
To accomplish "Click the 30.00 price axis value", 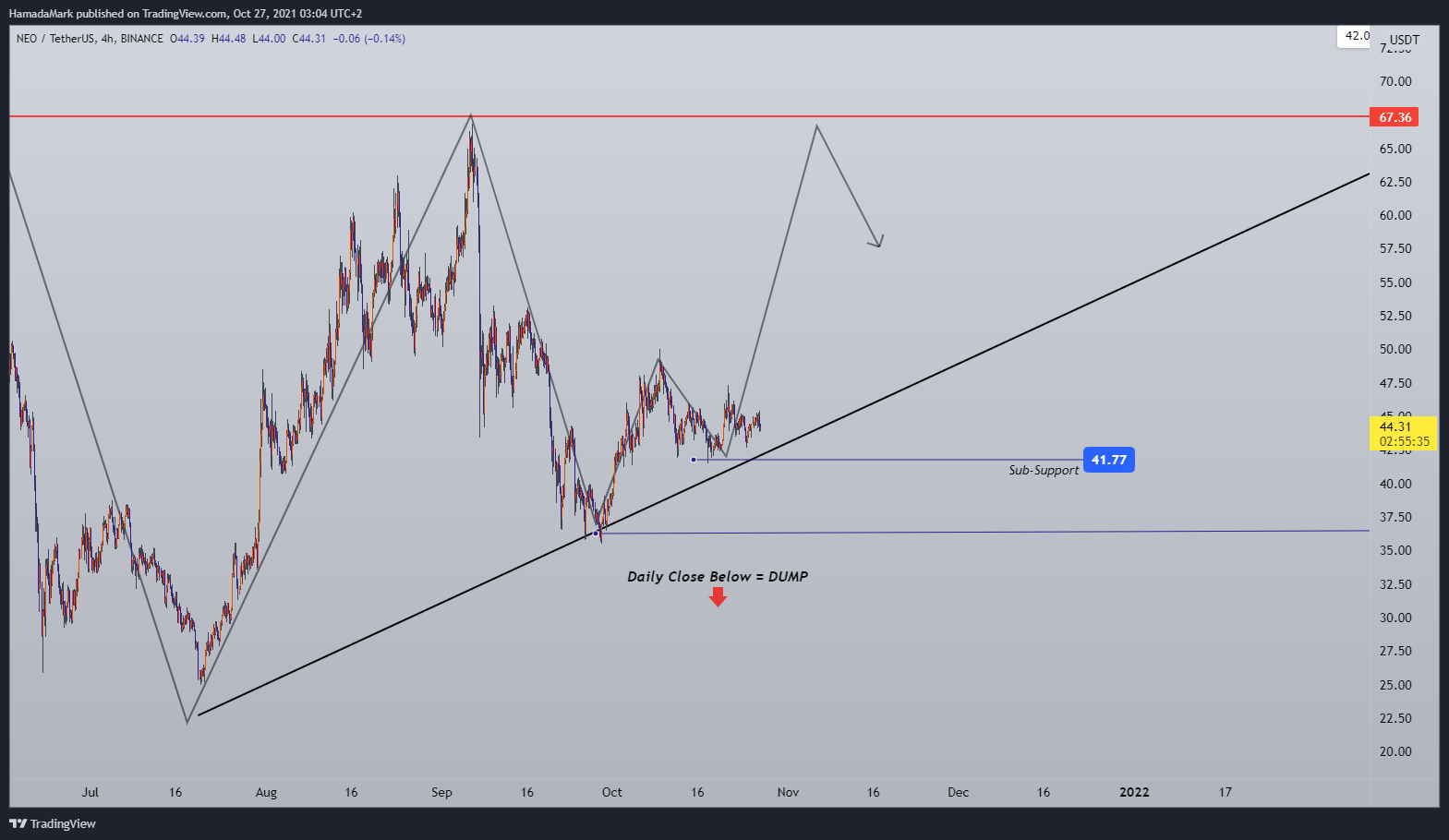I will point(1395,618).
